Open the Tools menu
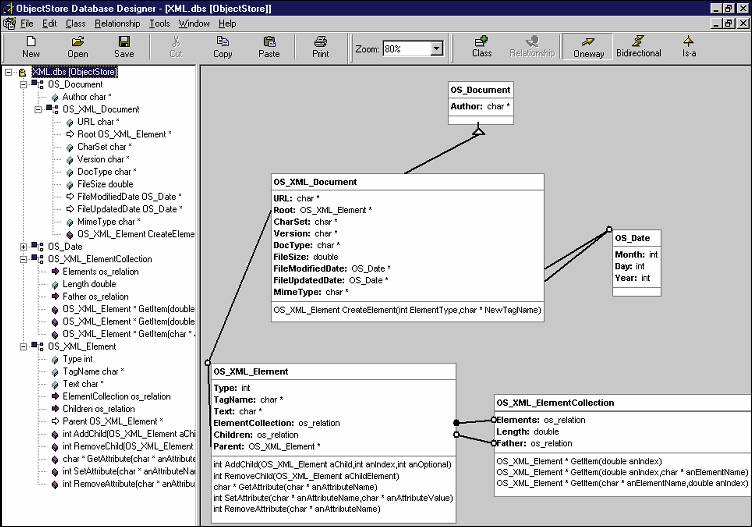Viewport: 752px width, 527px height. coord(159,23)
